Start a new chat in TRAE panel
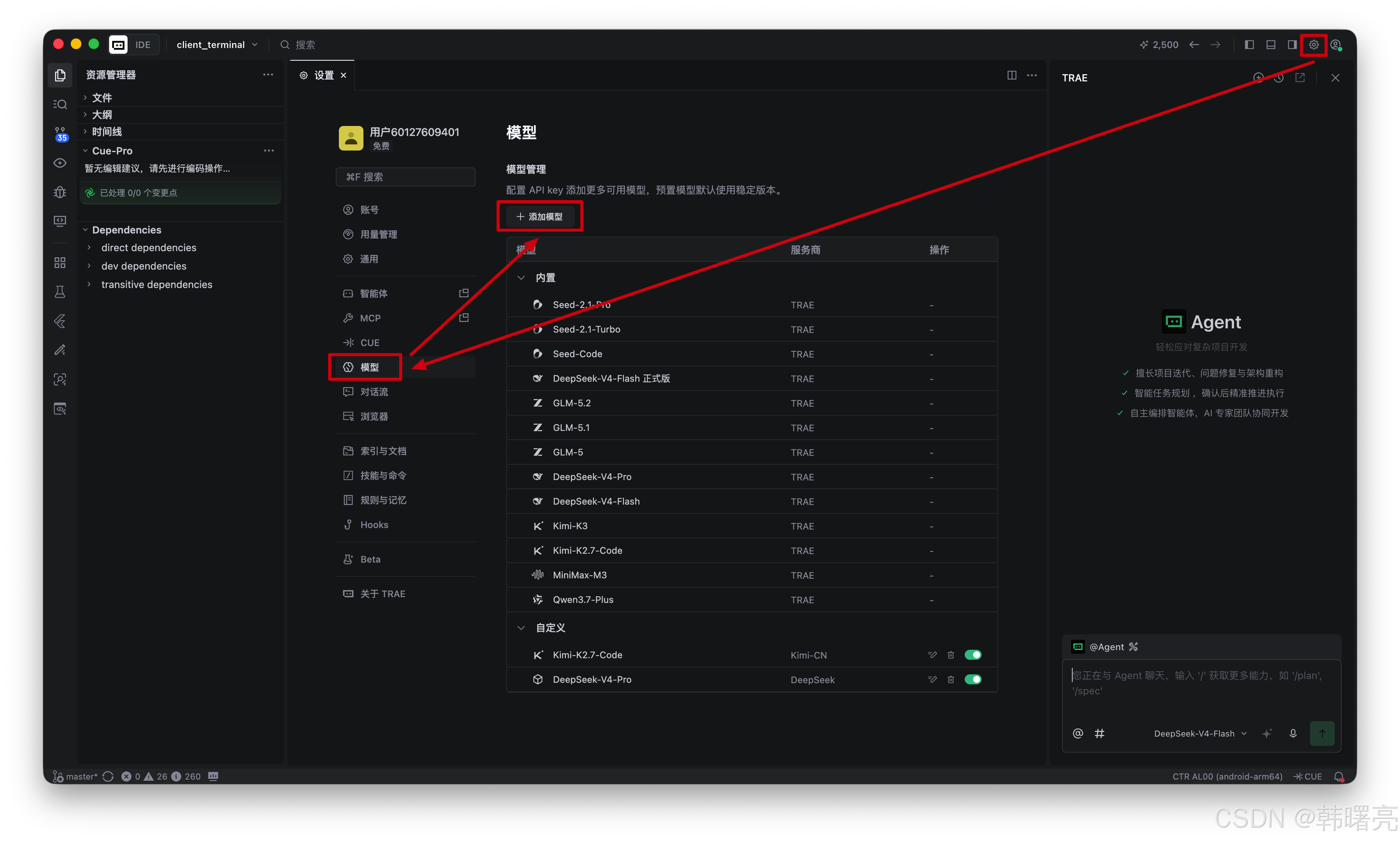Viewport: 1400px width, 841px height. [1258, 78]
